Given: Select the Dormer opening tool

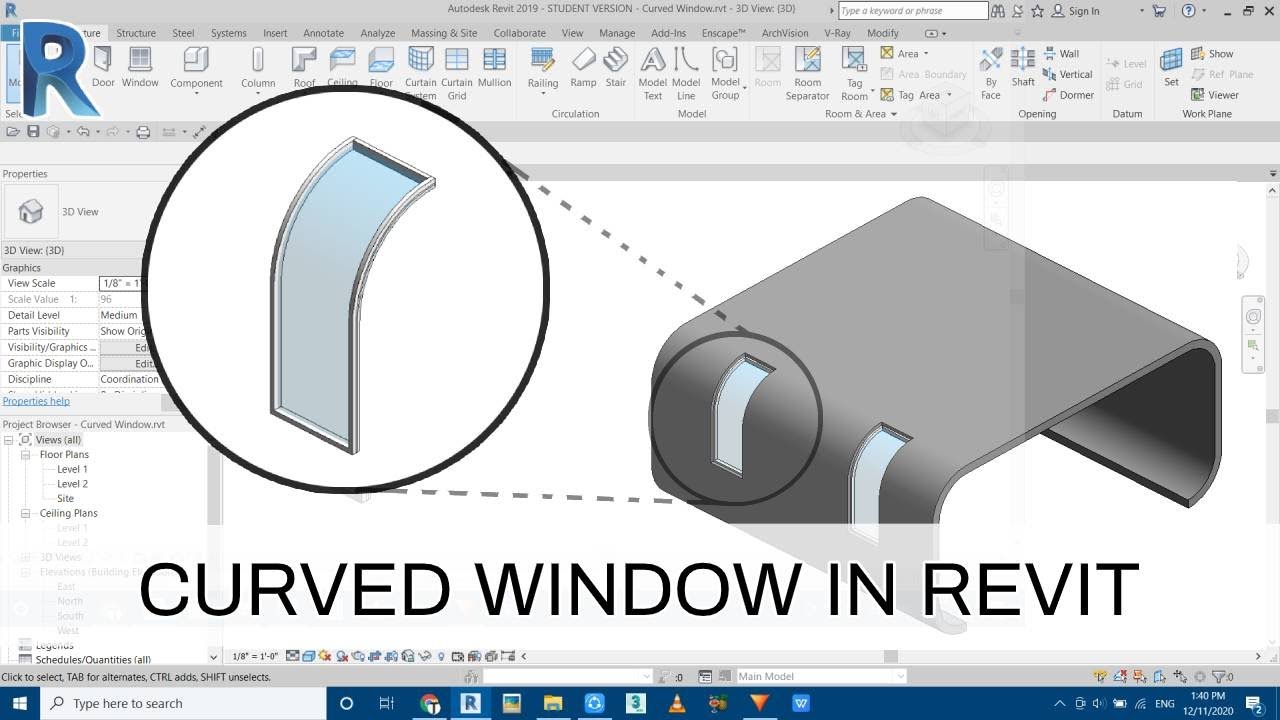Looking at the screenshot, I should click(x=1068, y=95).
